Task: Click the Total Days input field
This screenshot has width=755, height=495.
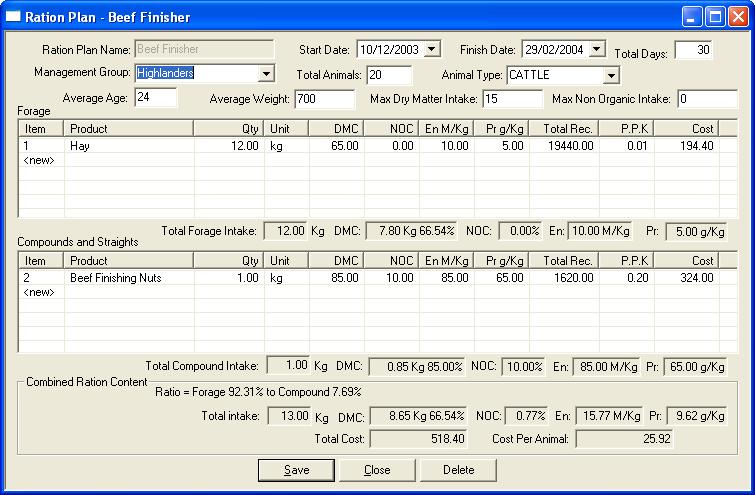Action: click(693, 50)
